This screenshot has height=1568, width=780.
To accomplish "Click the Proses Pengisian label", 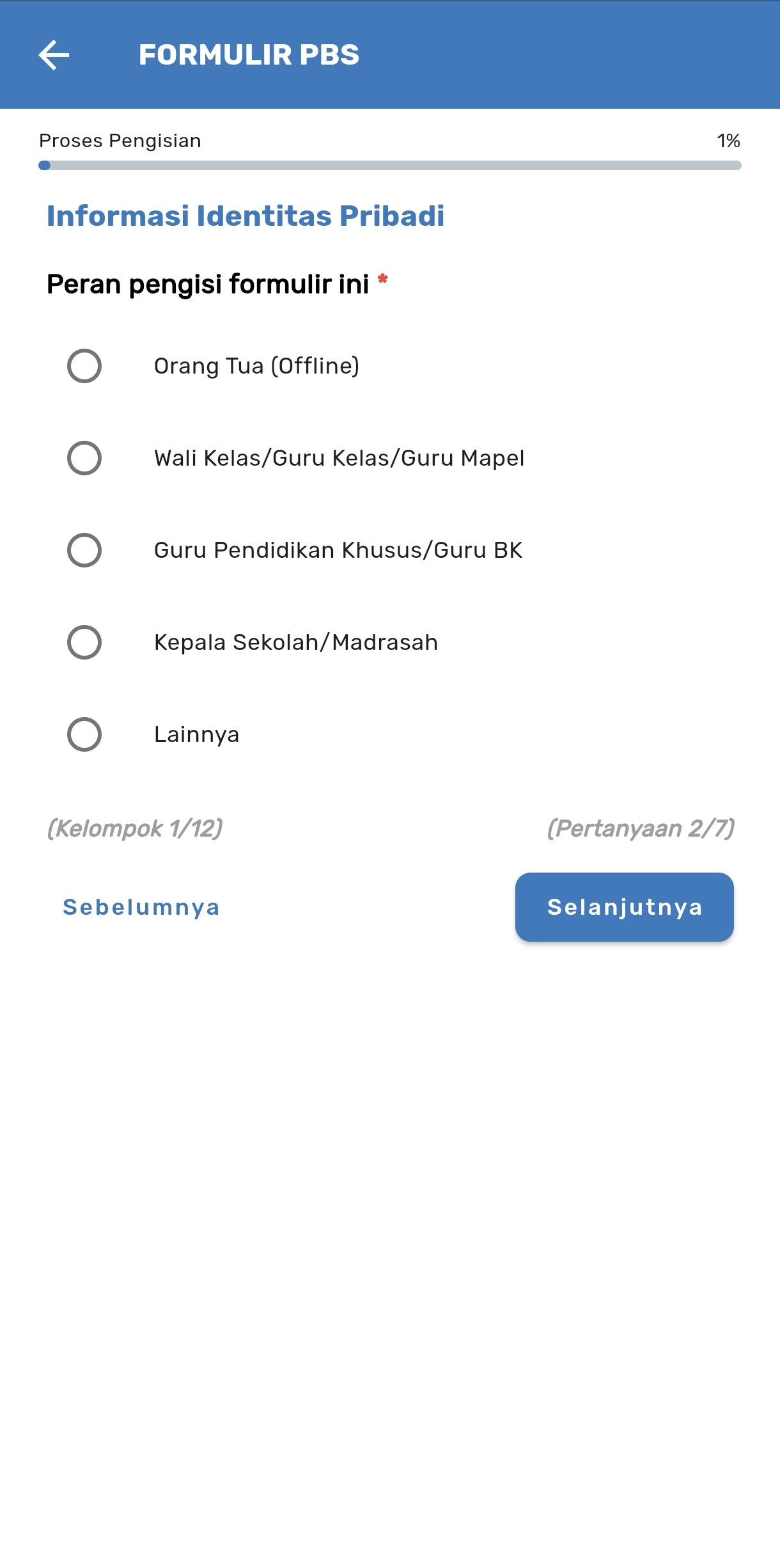I will tap(120, 141).
